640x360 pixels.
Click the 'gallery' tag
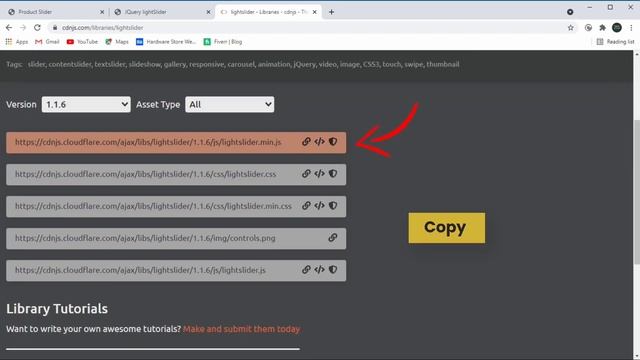[x=175, y=64]
